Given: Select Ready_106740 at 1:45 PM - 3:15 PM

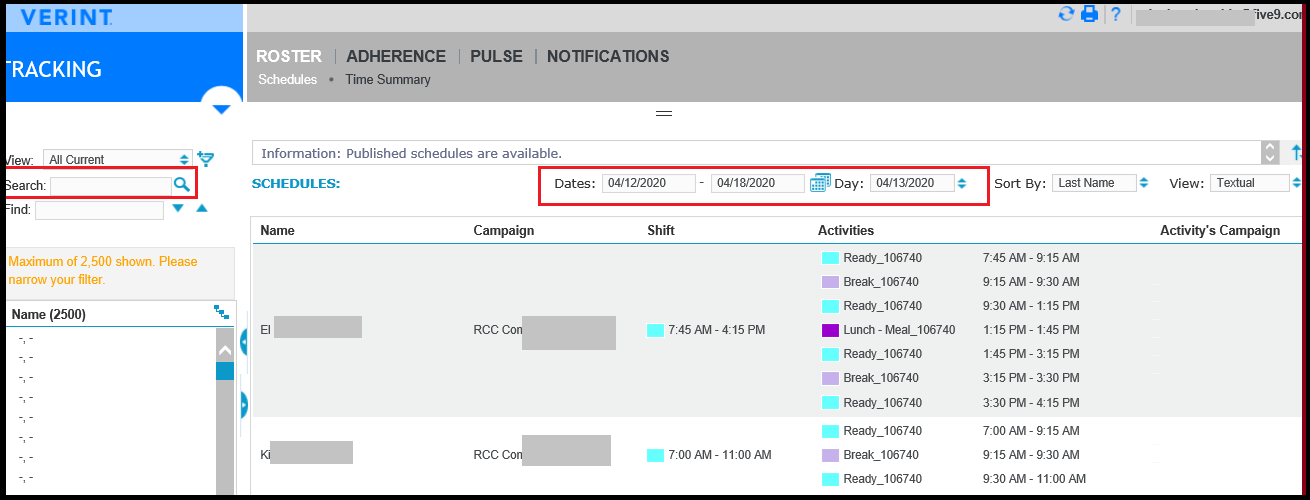Looking at the screenshot, I should pos(882,354).
